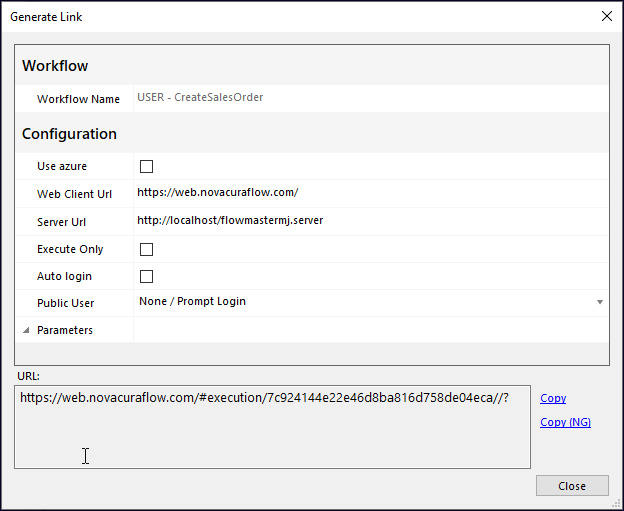Click the empty Parameters value cell
This screenshot has height=511, width=624.
pos(370,330)
